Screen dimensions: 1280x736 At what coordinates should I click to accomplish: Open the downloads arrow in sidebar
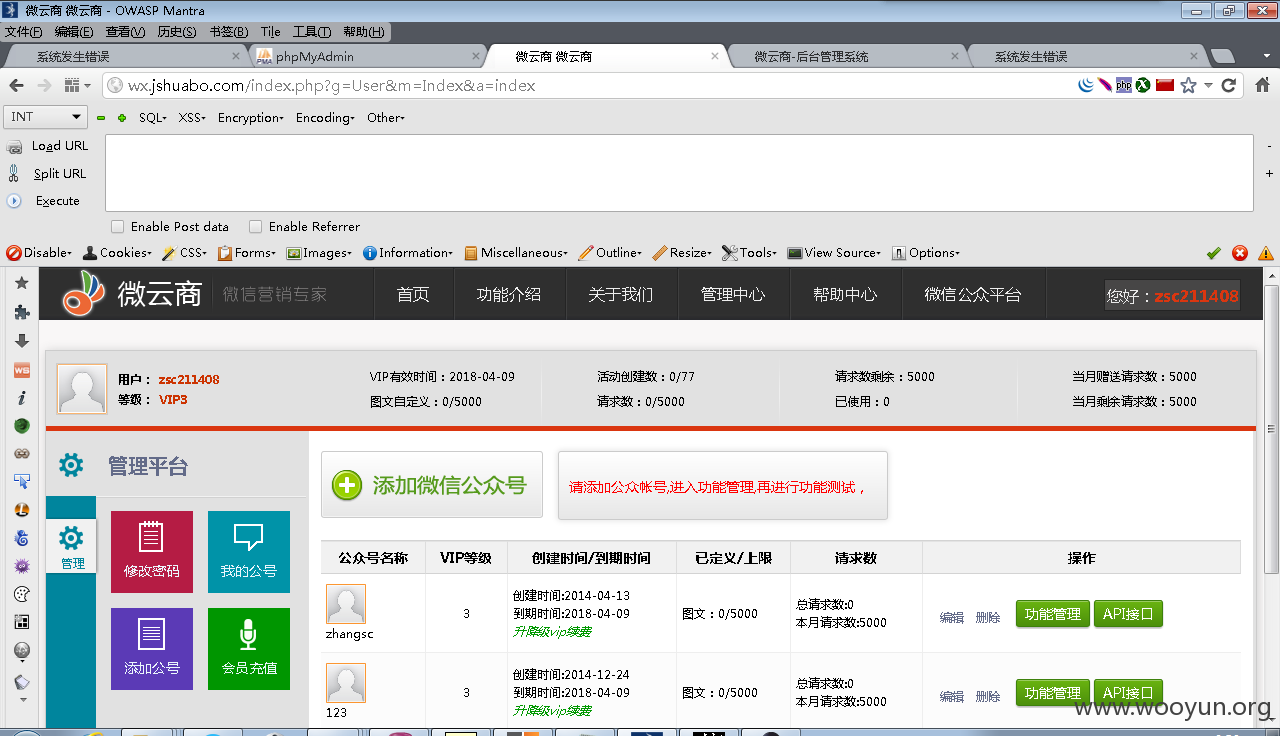click(x=22, y=340)
